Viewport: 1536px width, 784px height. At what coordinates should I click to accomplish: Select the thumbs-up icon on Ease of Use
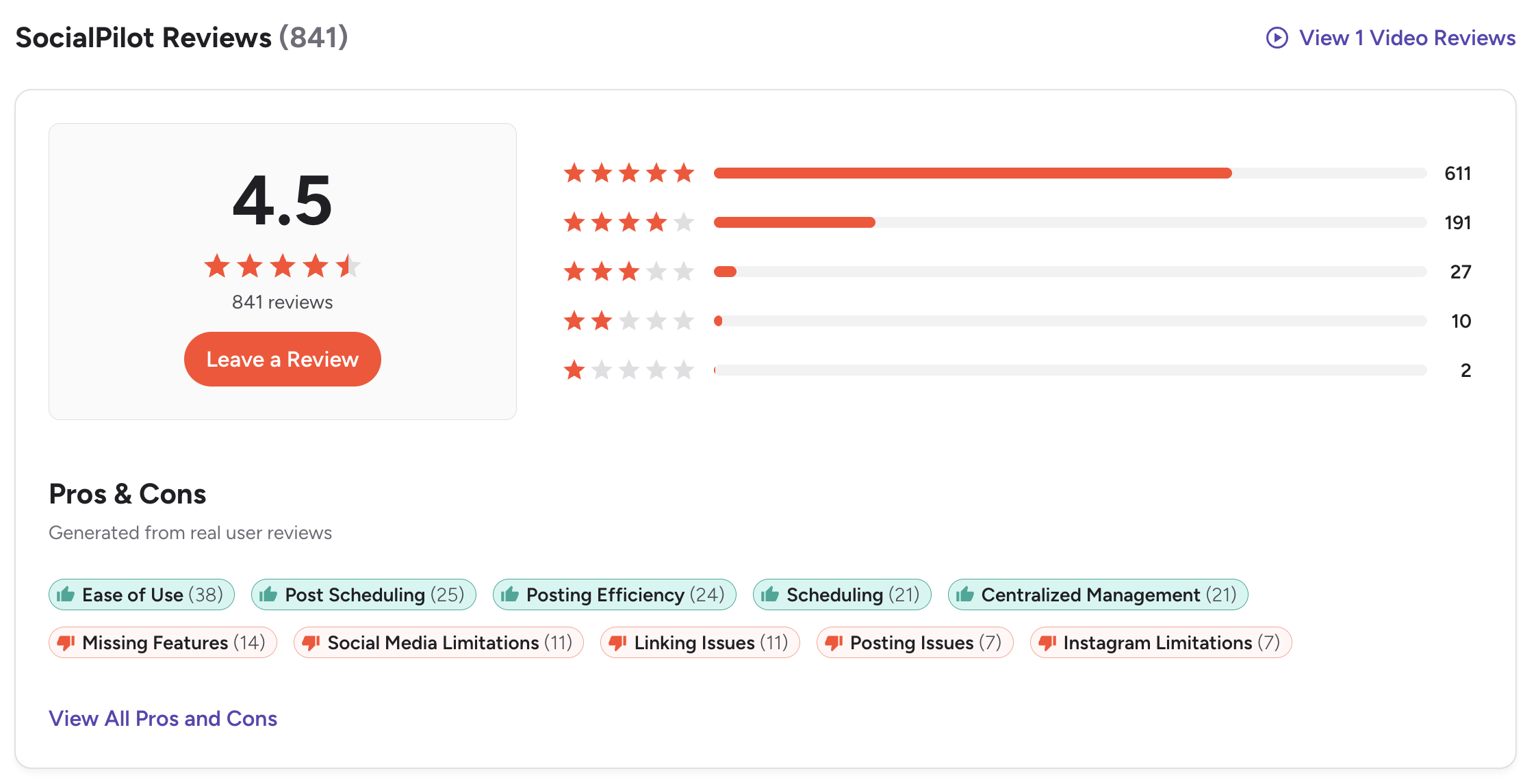coord(66,594)
